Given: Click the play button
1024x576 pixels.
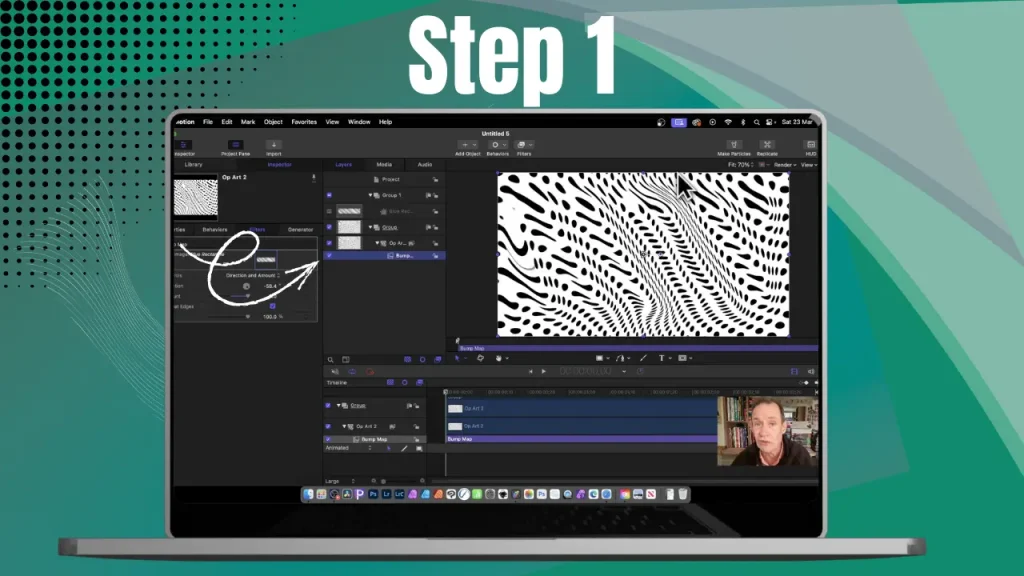Looking at the screenshot, I should tap(543, 371).
